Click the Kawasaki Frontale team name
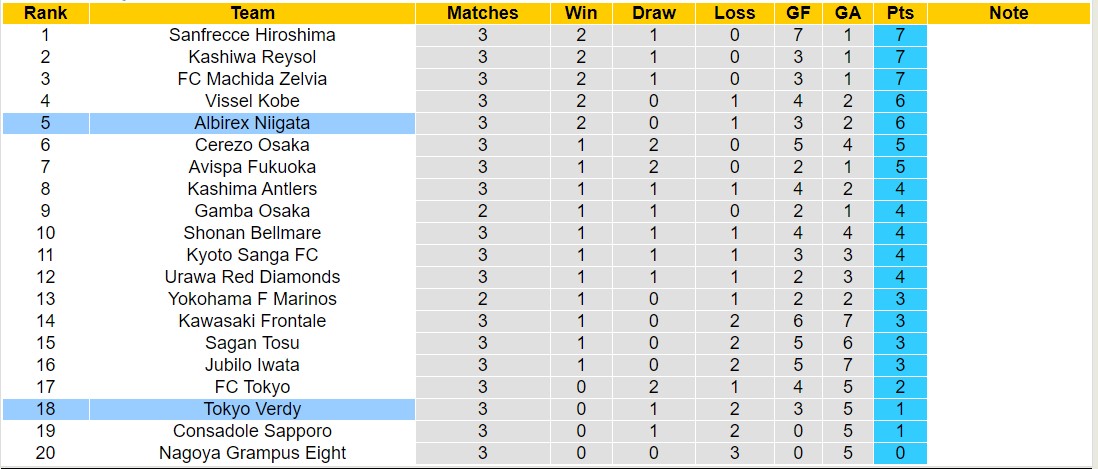The image size is (1098, 469). coord(252,321)
